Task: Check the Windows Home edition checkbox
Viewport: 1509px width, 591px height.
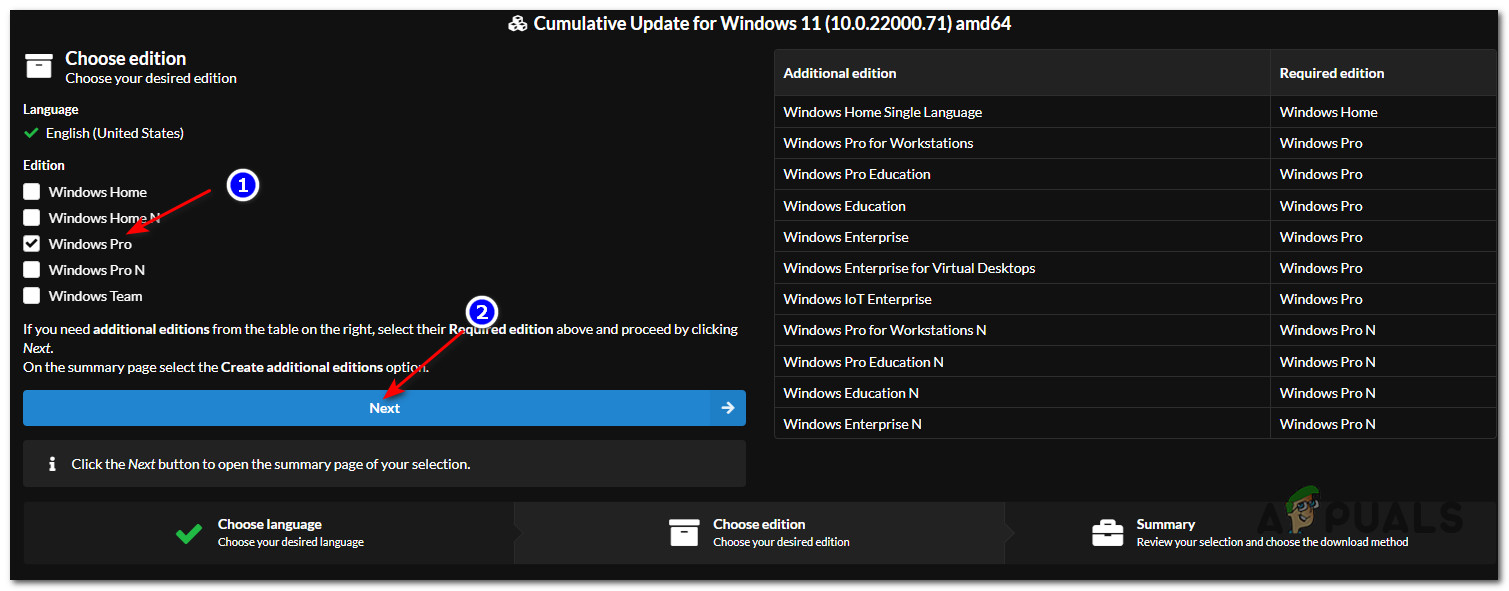Action: [x=31, y=191]
